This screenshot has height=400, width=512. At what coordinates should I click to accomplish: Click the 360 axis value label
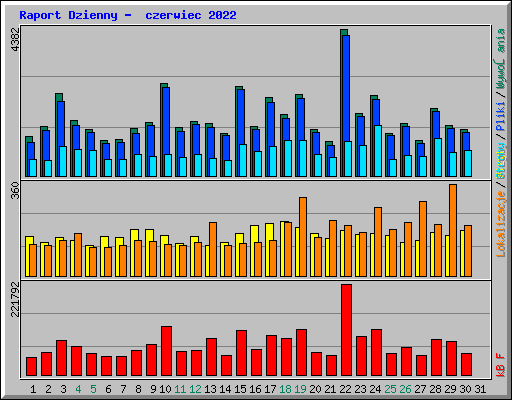pos(15,190)
